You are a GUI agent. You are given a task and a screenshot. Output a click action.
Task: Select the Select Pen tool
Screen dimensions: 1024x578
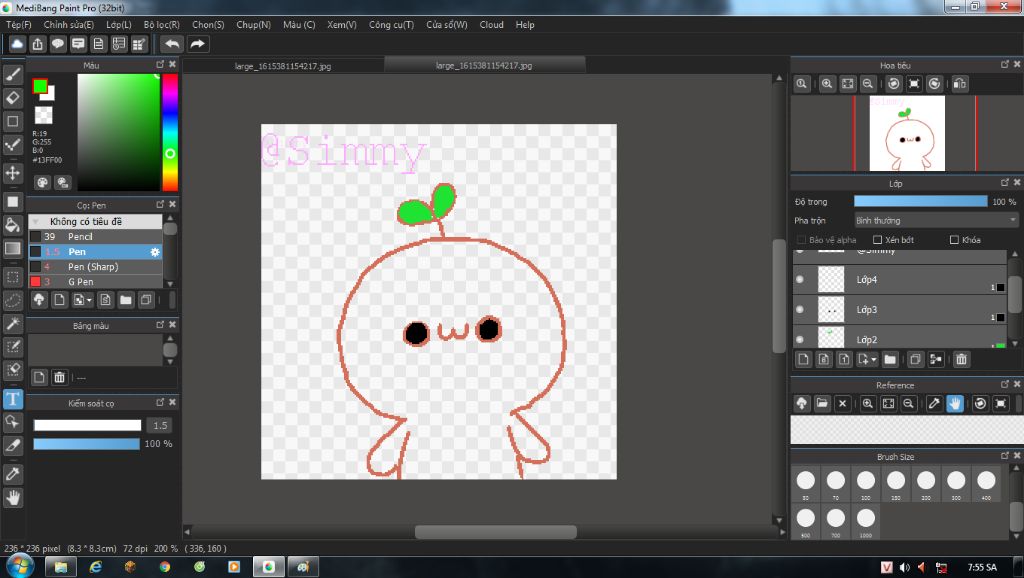12,347
